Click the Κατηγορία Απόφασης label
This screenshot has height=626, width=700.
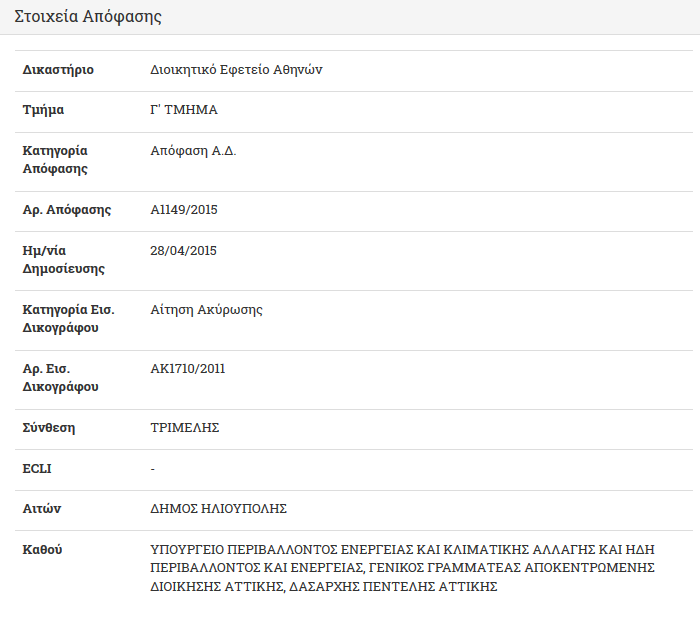click(x=55, y=160)
